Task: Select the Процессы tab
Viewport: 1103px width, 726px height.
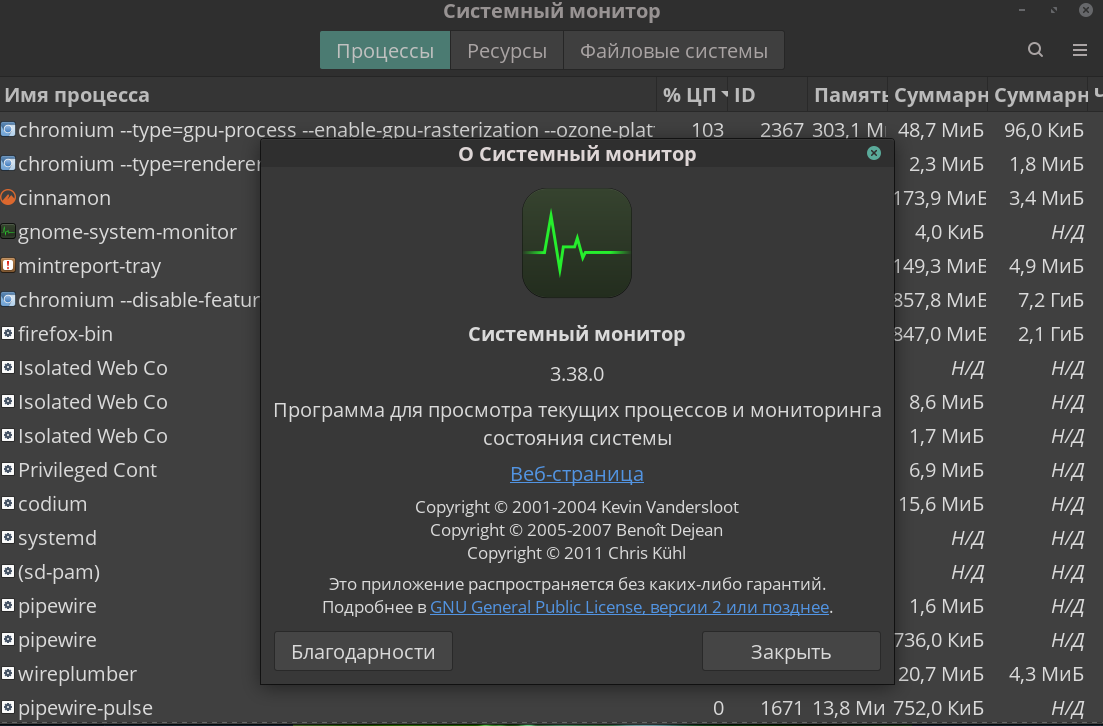Action: [385, 51]
